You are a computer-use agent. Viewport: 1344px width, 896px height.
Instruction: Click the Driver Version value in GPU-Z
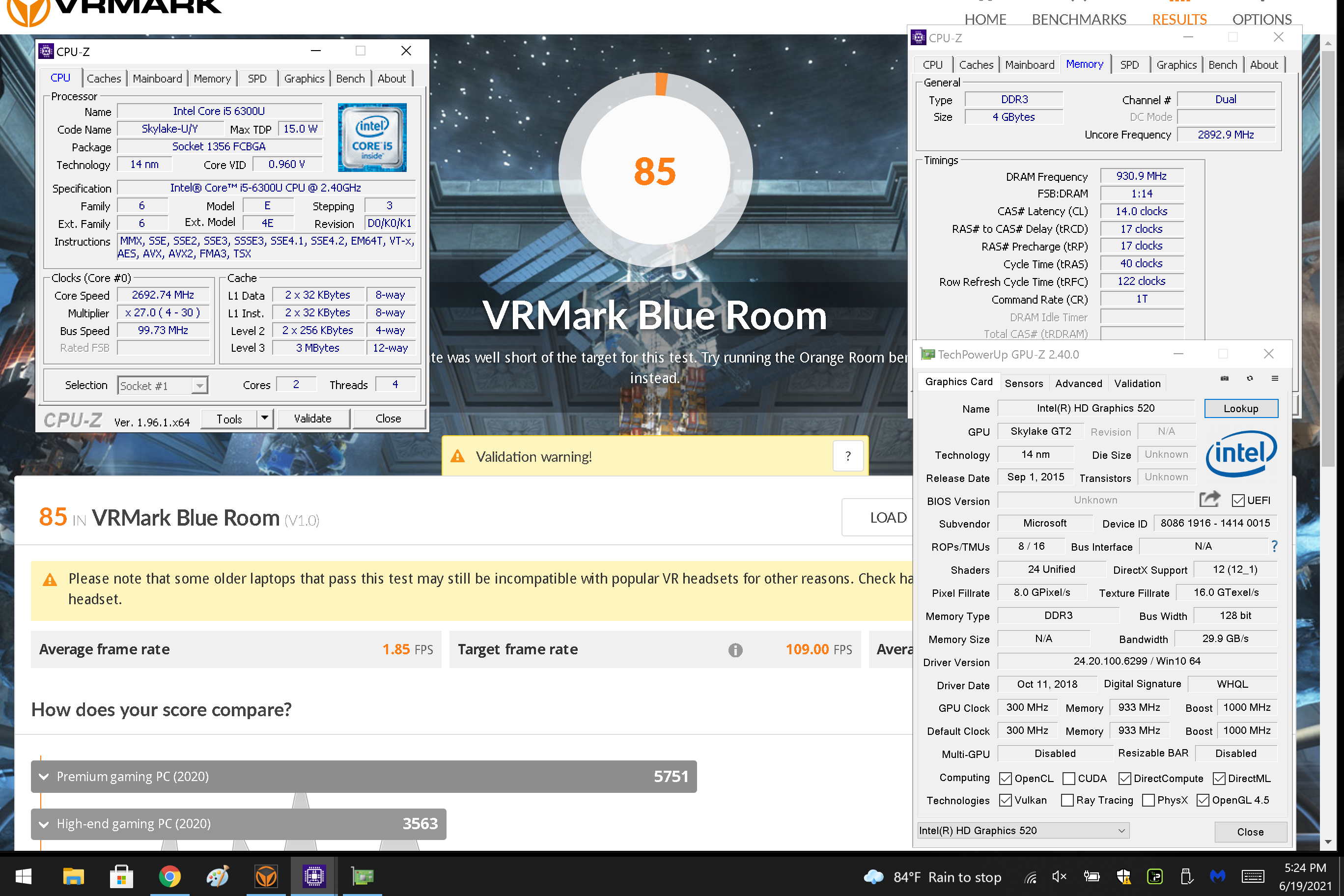tap(1137, 661)
